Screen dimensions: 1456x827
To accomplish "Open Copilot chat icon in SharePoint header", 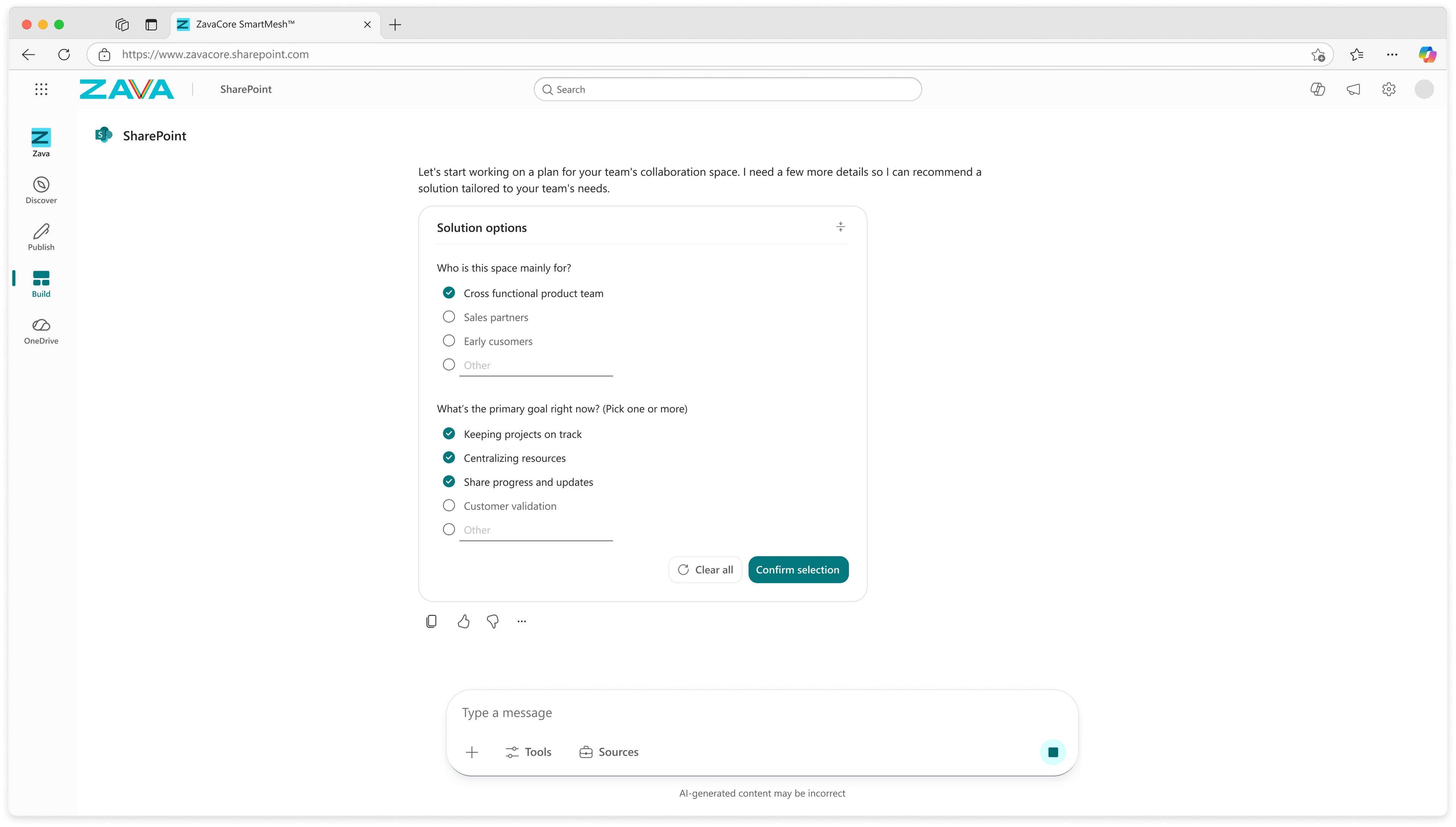I will pyautogui.click(x=1318, y=89).
